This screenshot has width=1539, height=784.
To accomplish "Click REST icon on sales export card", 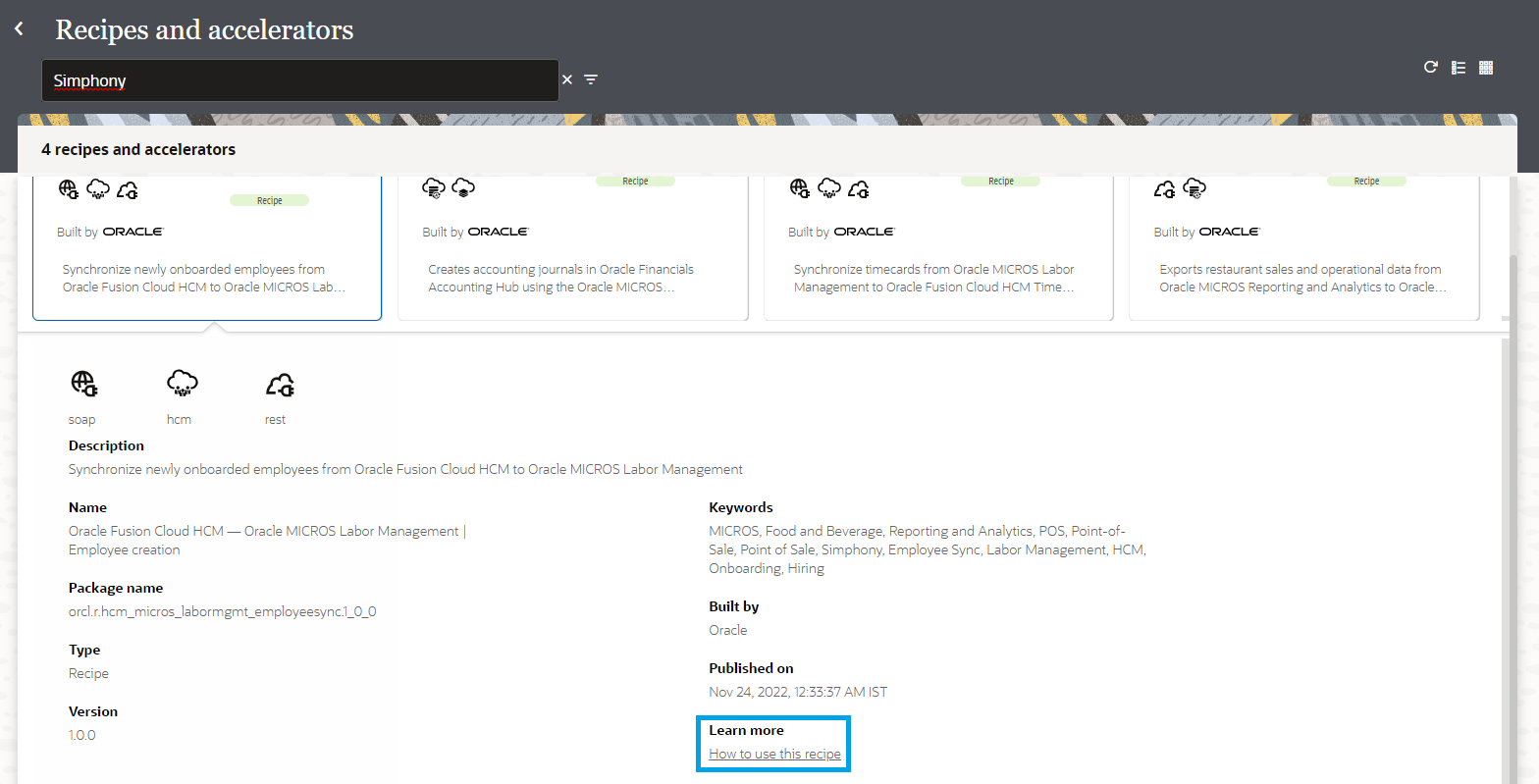I will [1165, 188].
